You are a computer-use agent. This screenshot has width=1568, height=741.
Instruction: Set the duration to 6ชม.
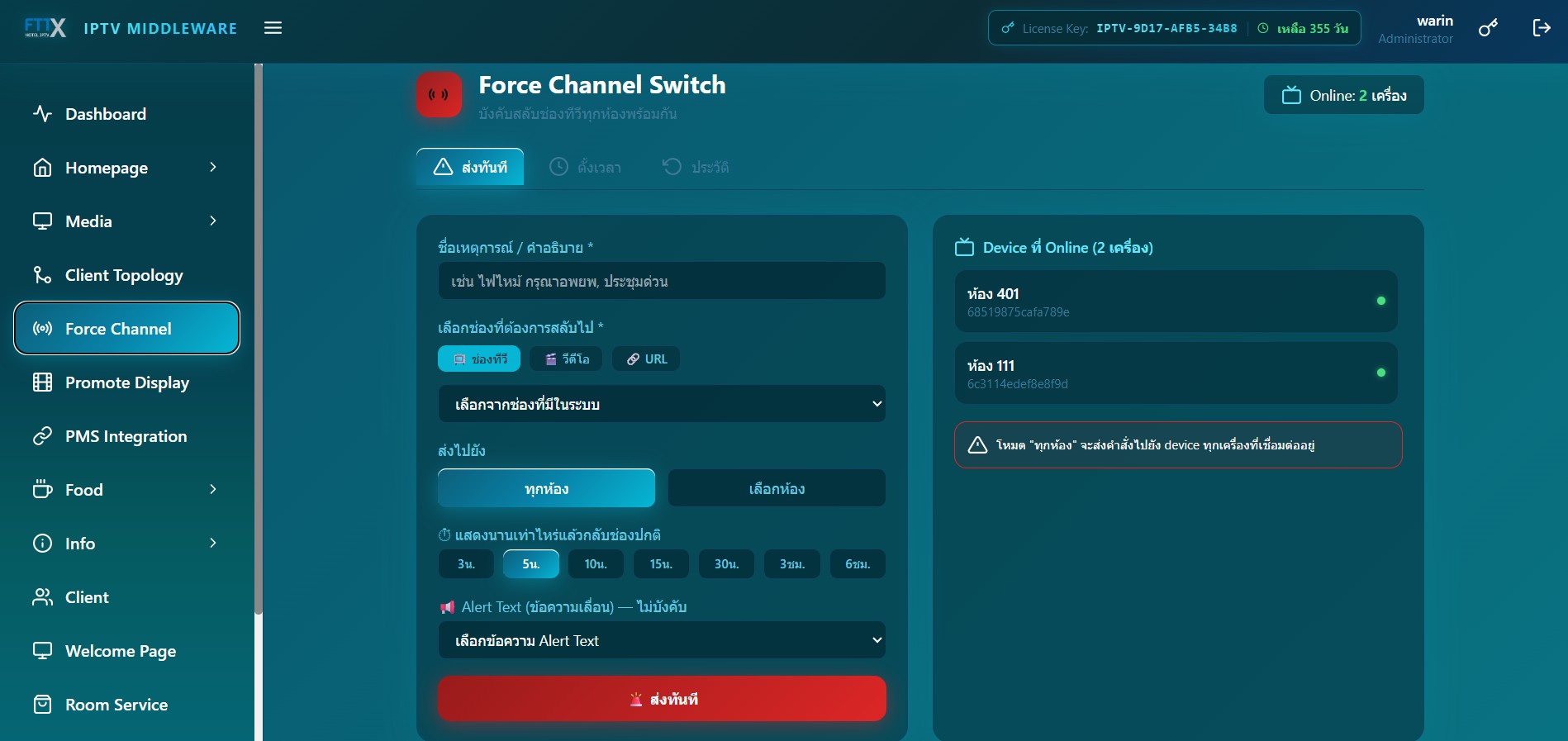[x=858, y=564]
